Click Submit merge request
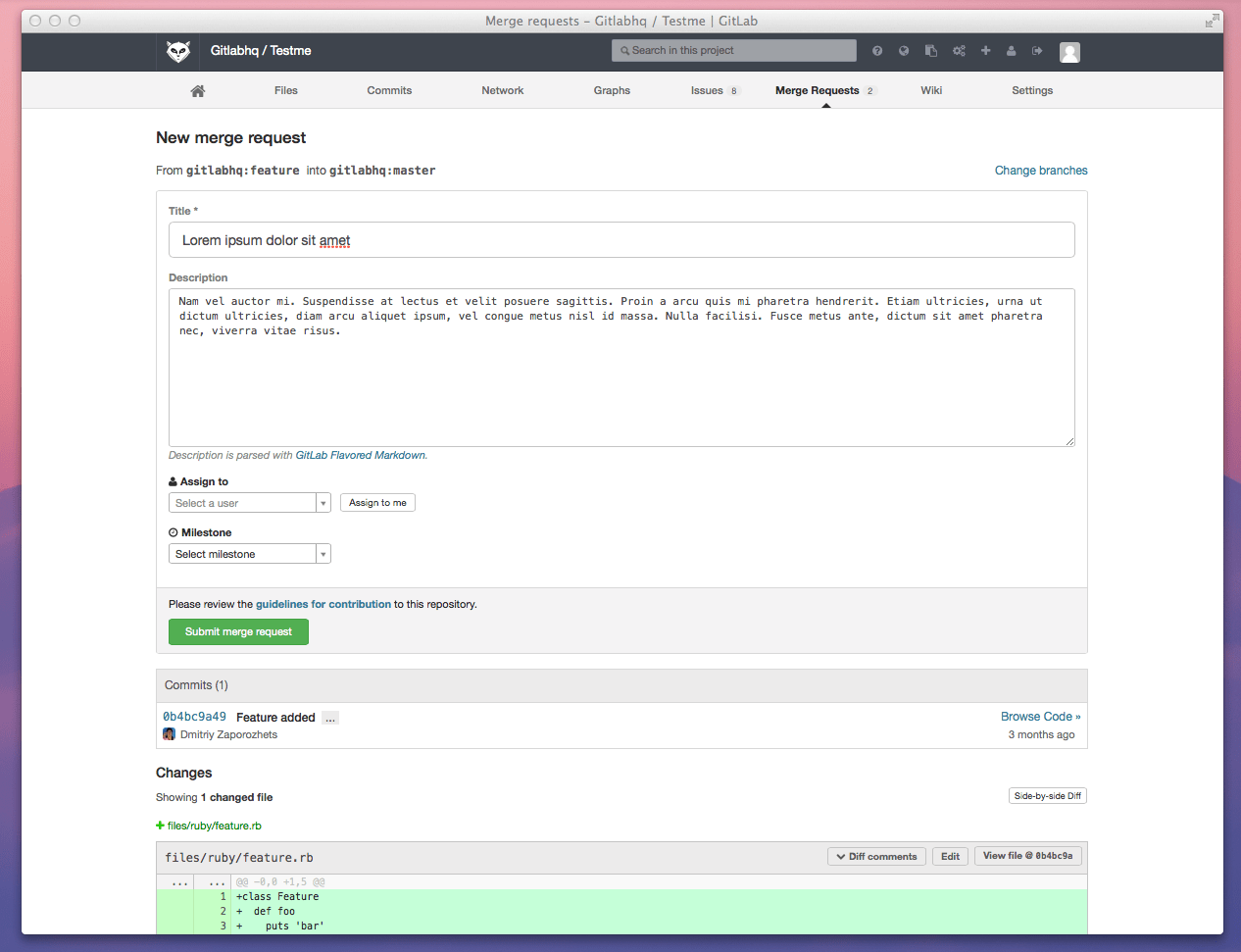This screenshot has width=1241, height=952. click(238, 631)
